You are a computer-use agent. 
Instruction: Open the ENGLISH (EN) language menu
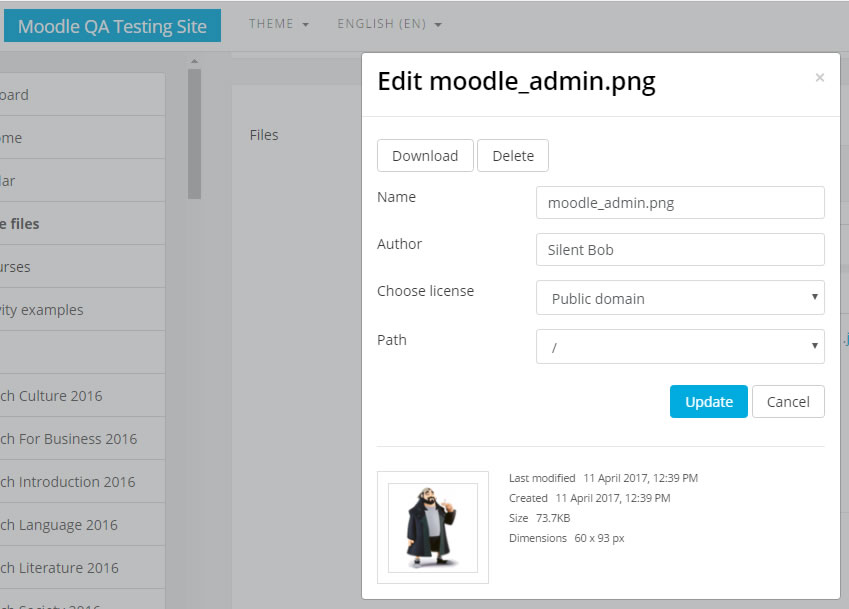(389, 24)
